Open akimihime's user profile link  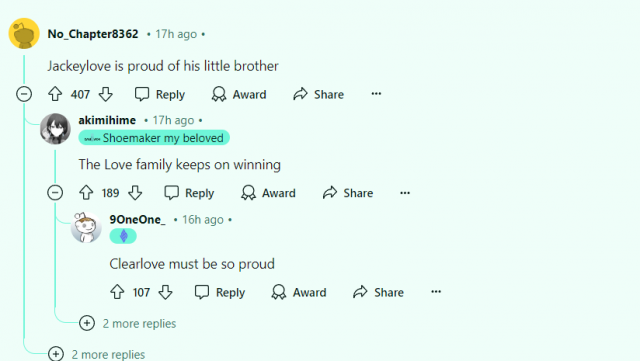[x=107, y=120]
